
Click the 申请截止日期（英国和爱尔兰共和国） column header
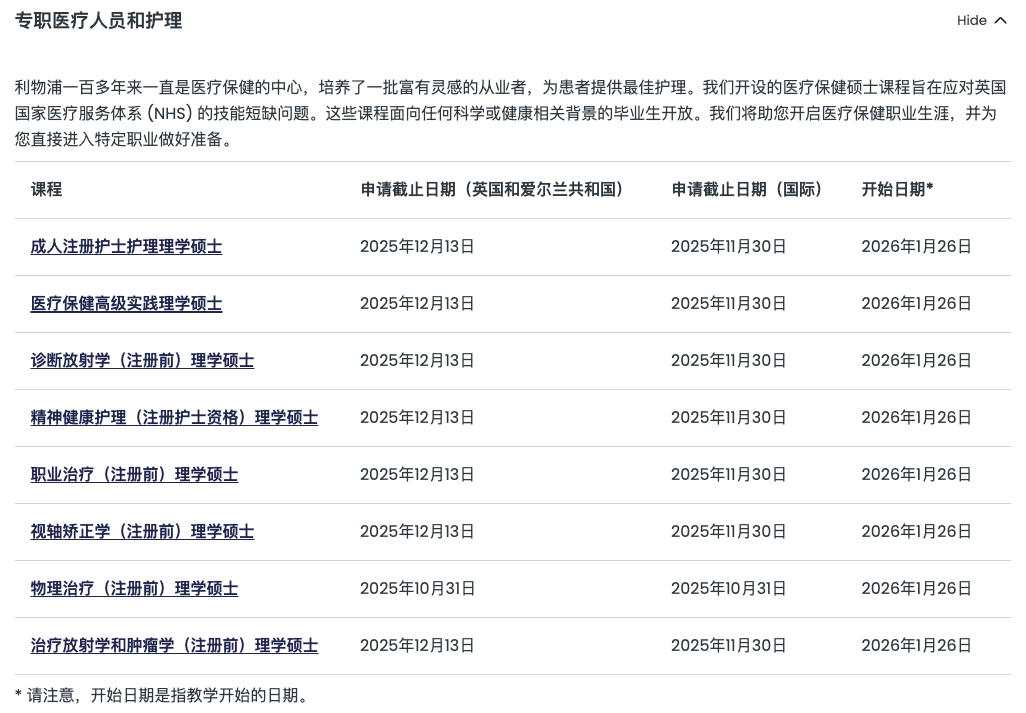pos(492,190)
